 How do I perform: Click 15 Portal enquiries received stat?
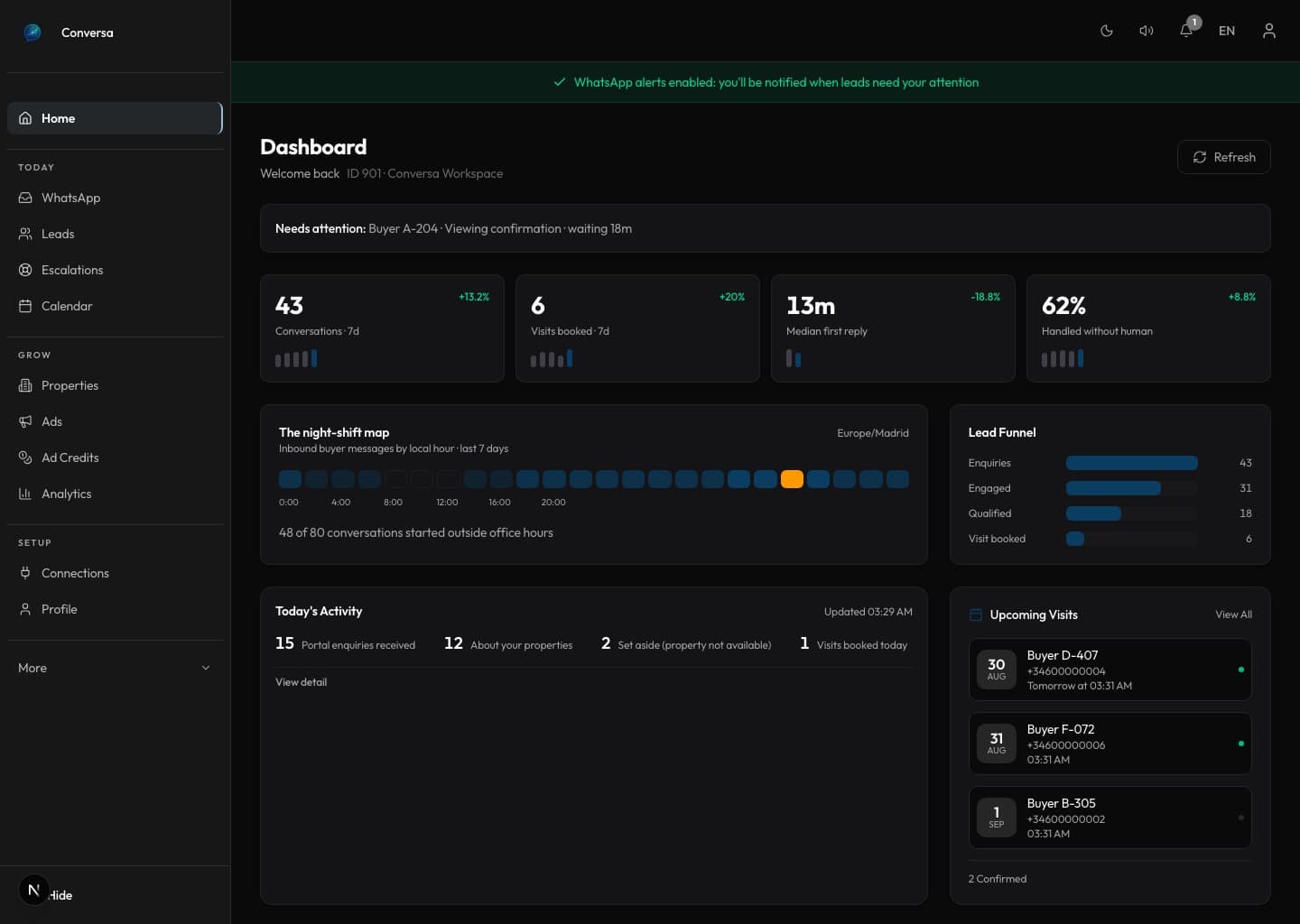(345, 643)
